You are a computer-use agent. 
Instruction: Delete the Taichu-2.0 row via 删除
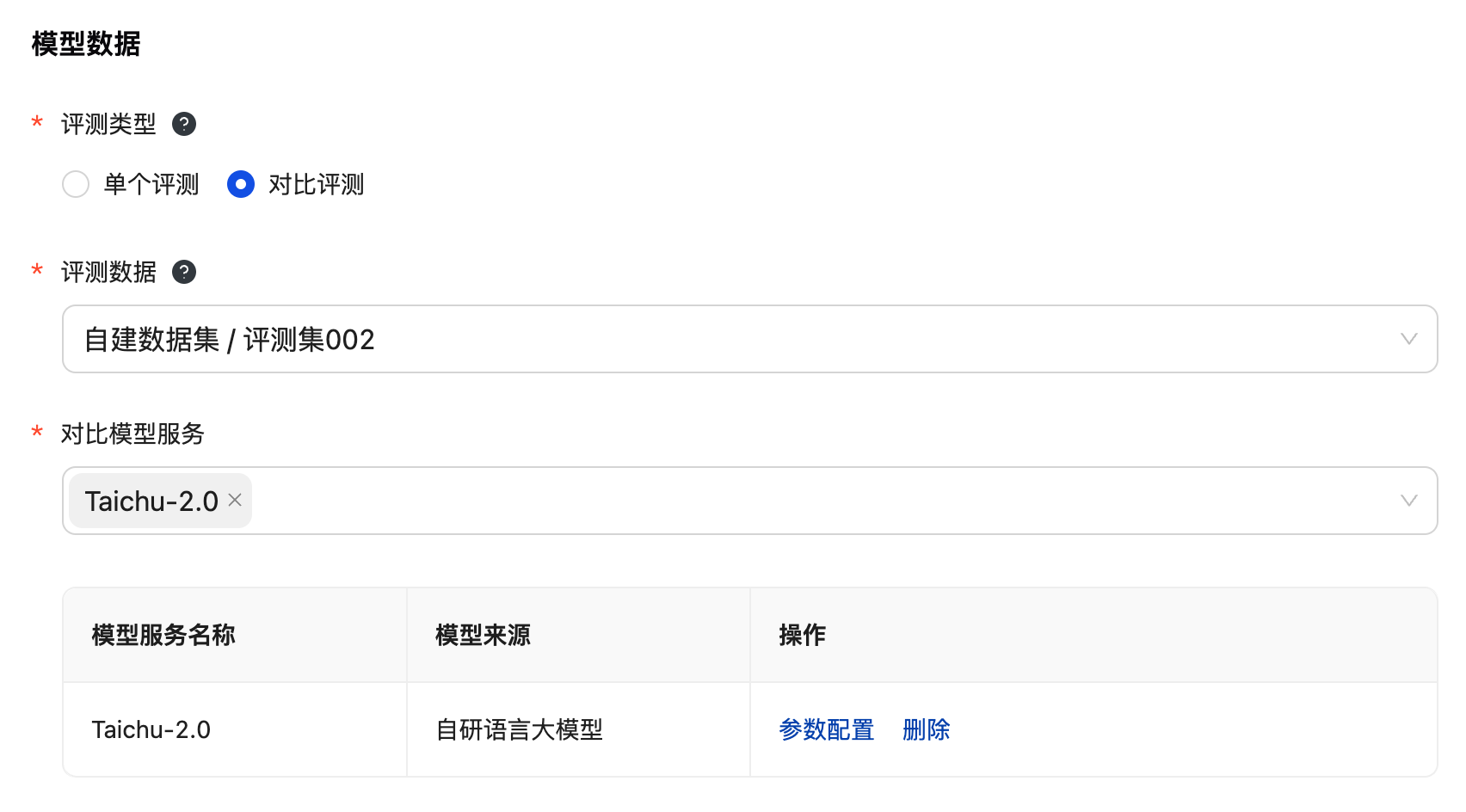coord(926,729)
